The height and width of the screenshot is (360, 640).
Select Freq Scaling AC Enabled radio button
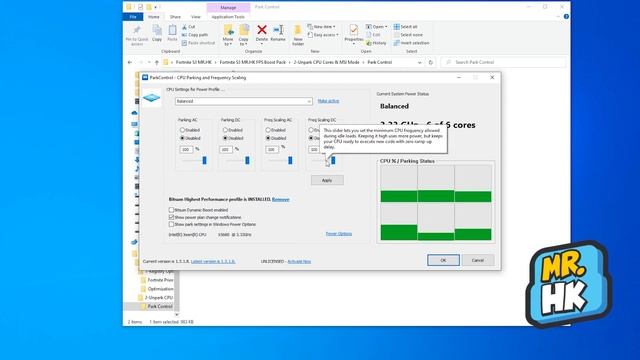(x=268, y=130)
